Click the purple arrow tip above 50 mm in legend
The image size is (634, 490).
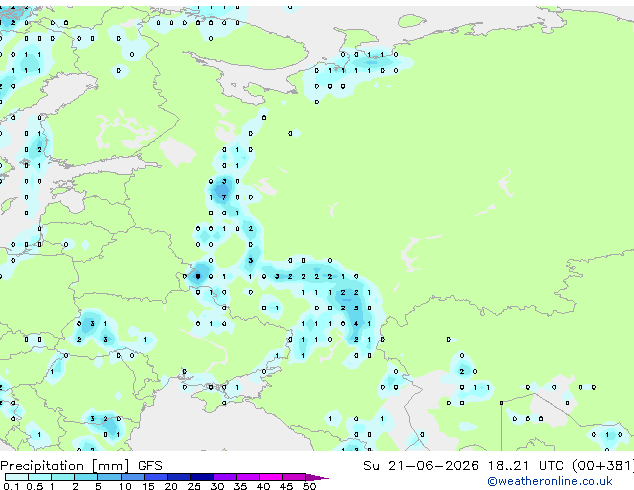(317, 477)
